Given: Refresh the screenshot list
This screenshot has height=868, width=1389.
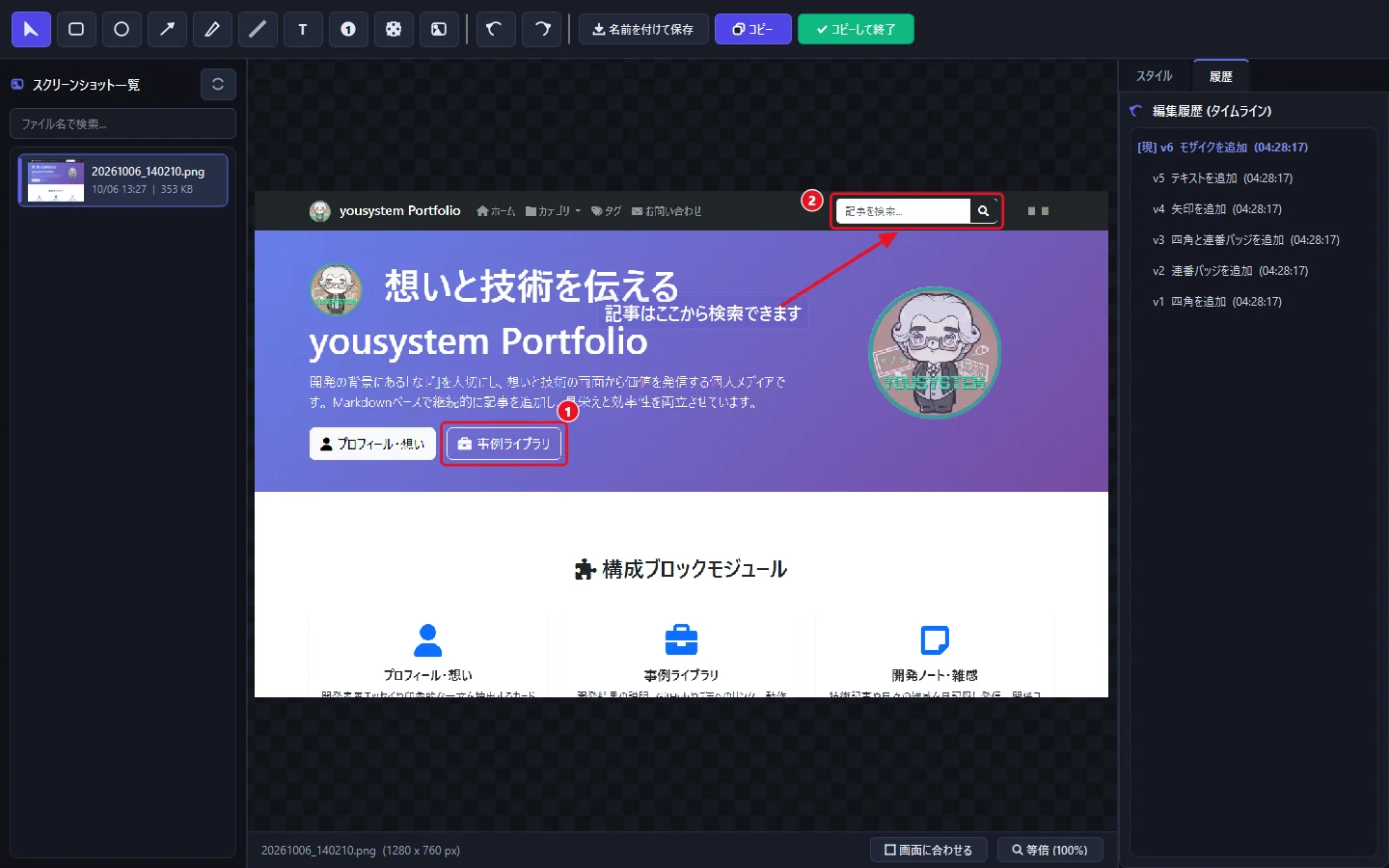Looking at the screenshot, I should (x=218, y=84).
